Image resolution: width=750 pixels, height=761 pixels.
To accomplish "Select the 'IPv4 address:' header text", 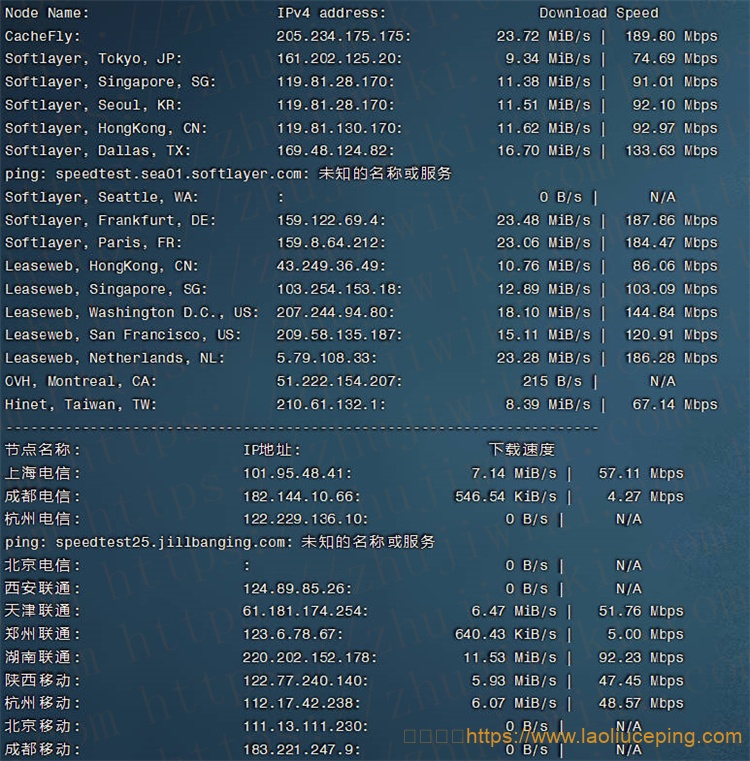I will [331, 13].
